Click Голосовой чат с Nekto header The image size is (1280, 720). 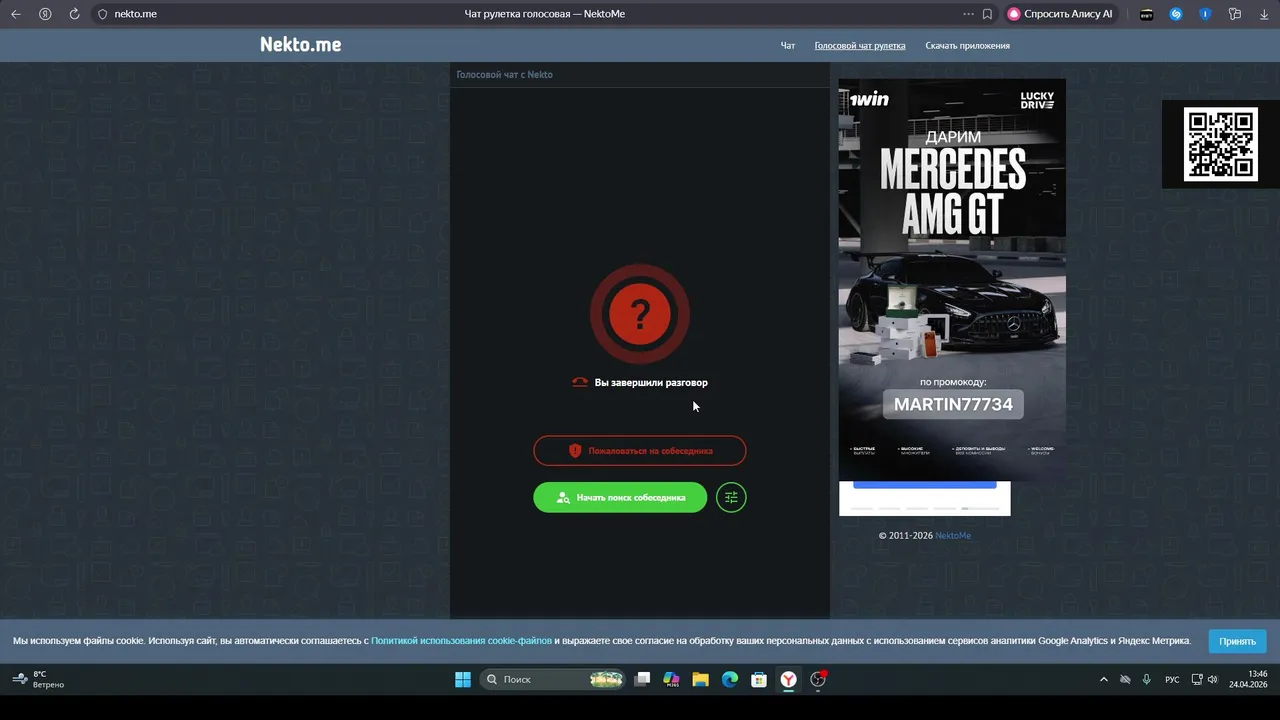click(504, 75)
